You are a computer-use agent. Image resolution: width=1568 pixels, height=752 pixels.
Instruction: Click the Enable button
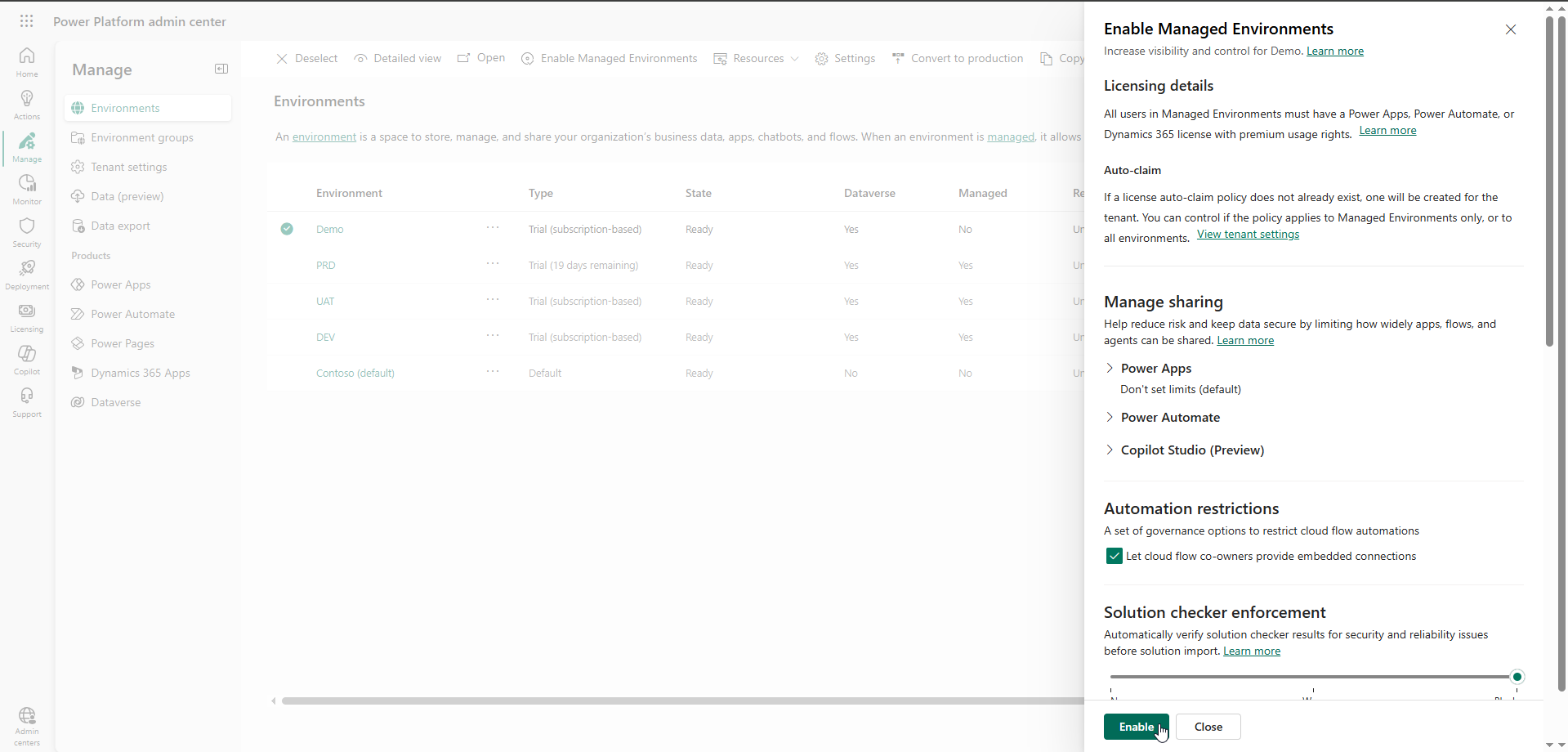[1137, 727]
